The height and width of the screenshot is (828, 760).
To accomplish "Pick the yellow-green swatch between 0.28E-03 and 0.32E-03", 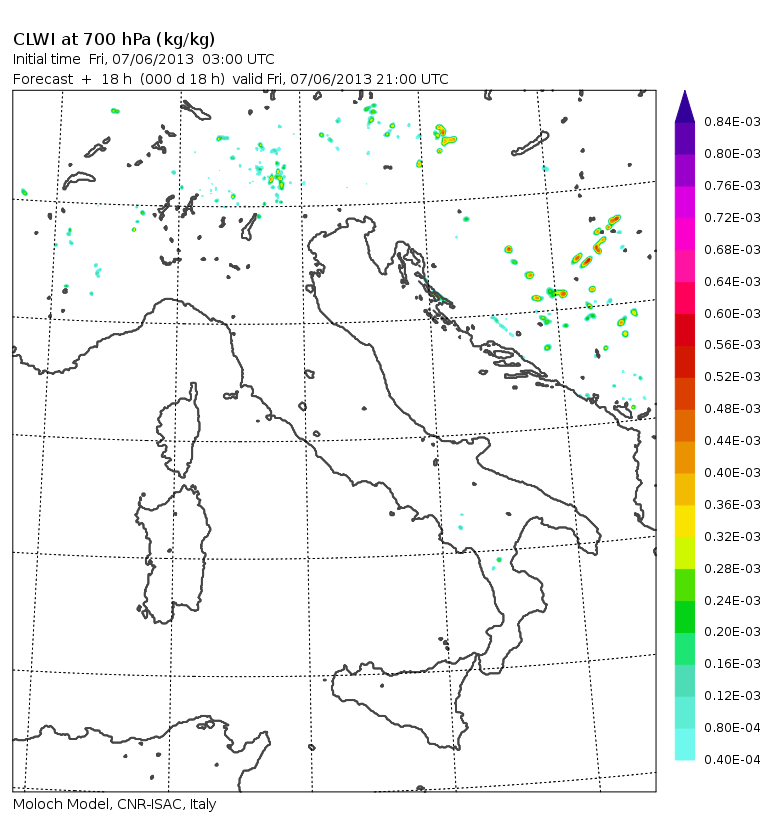I will click(684, 553).
